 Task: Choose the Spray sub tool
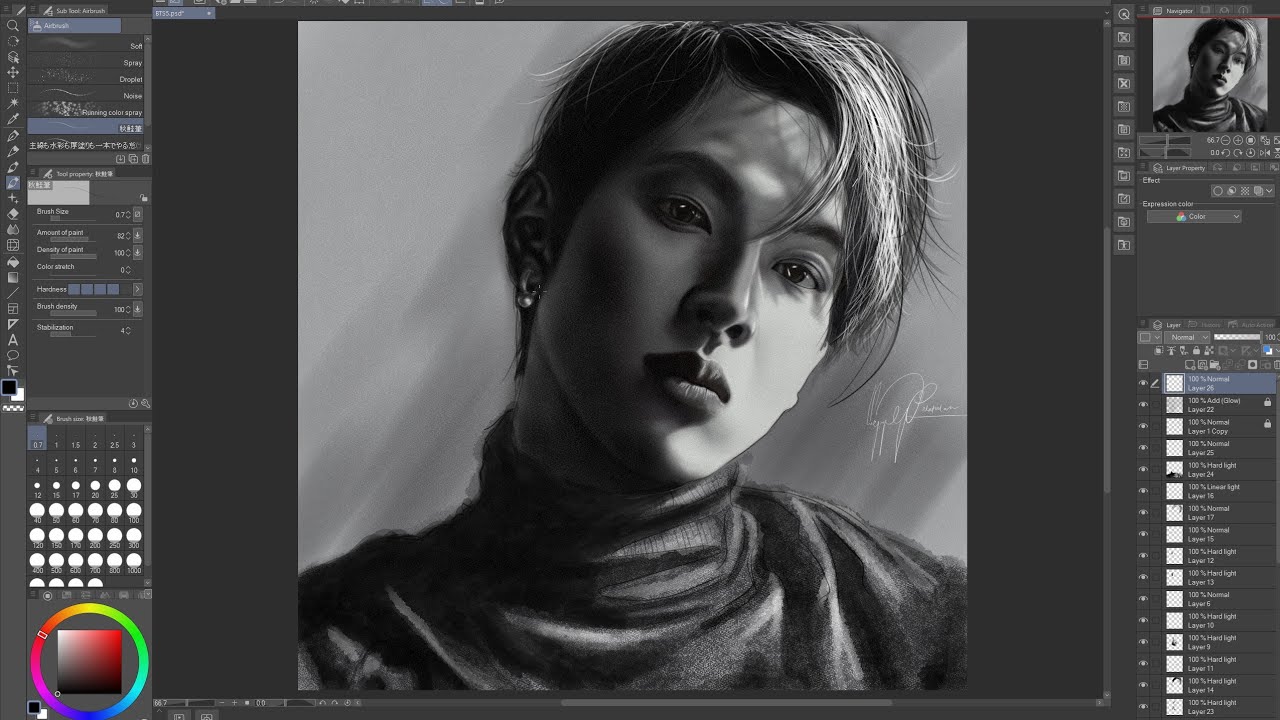click(x=86, y=62)
